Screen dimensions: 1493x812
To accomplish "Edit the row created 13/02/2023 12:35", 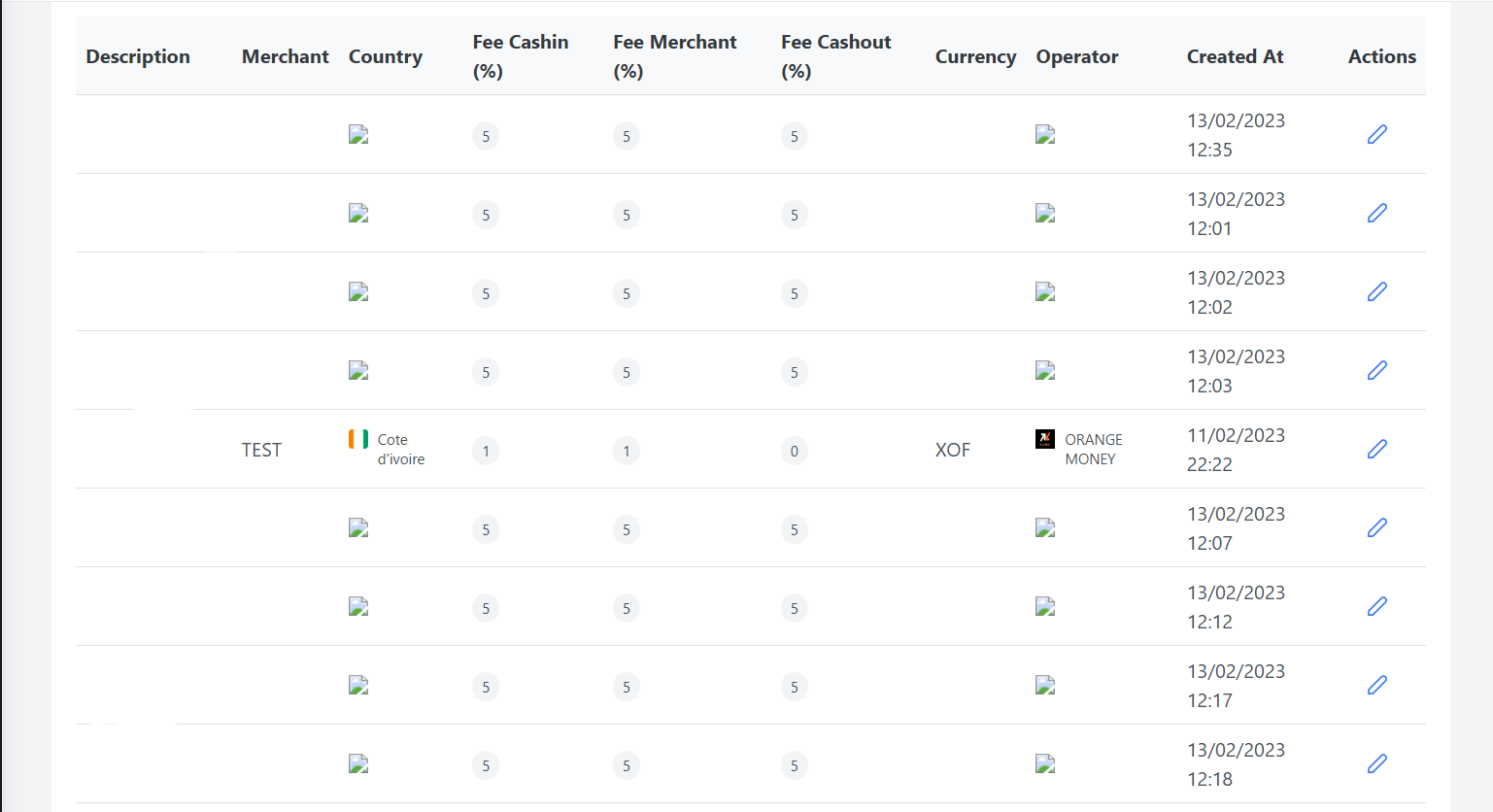I will (x=1376, y=134).
